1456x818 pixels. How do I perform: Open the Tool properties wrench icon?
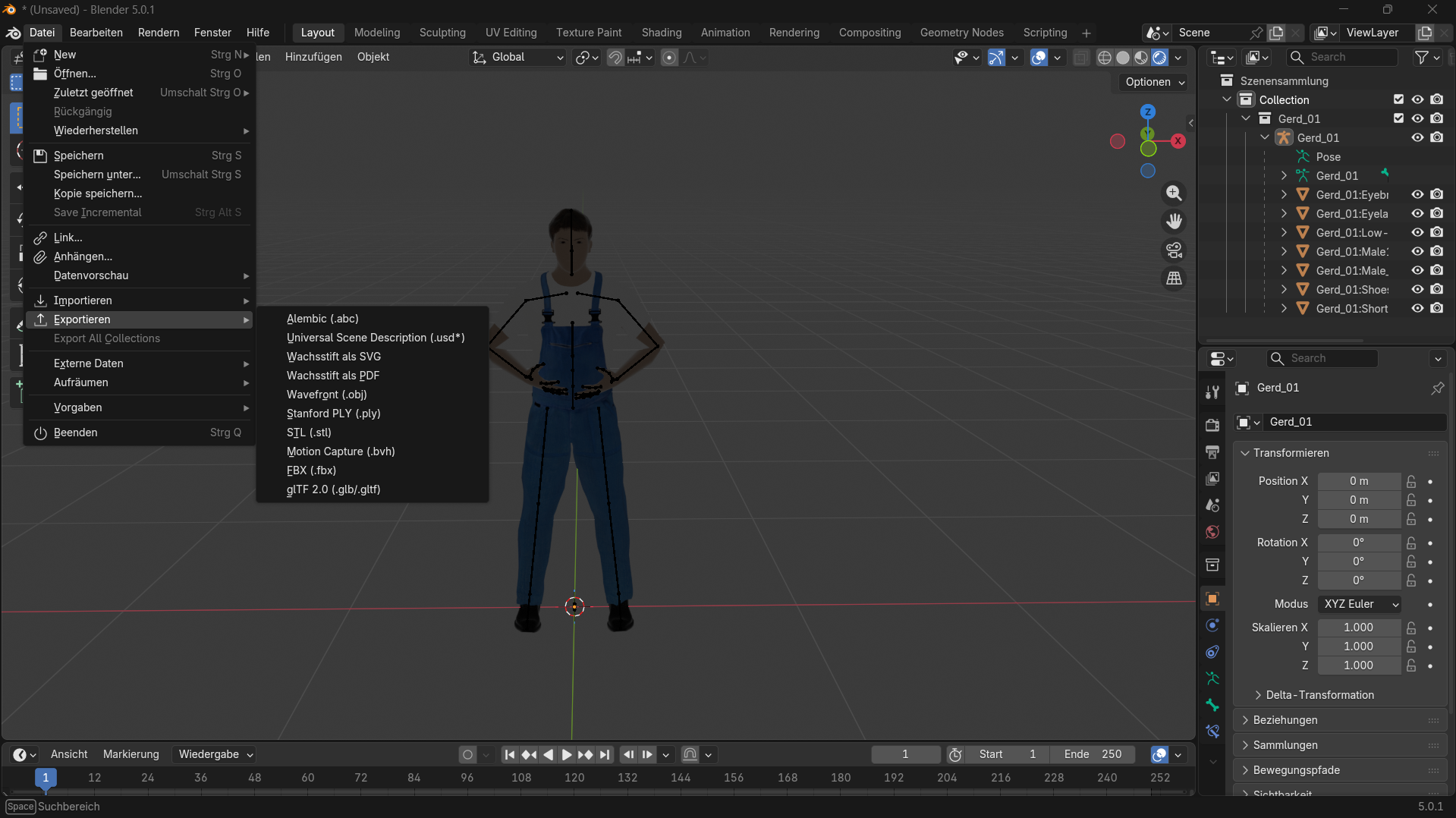point(1212,392)
